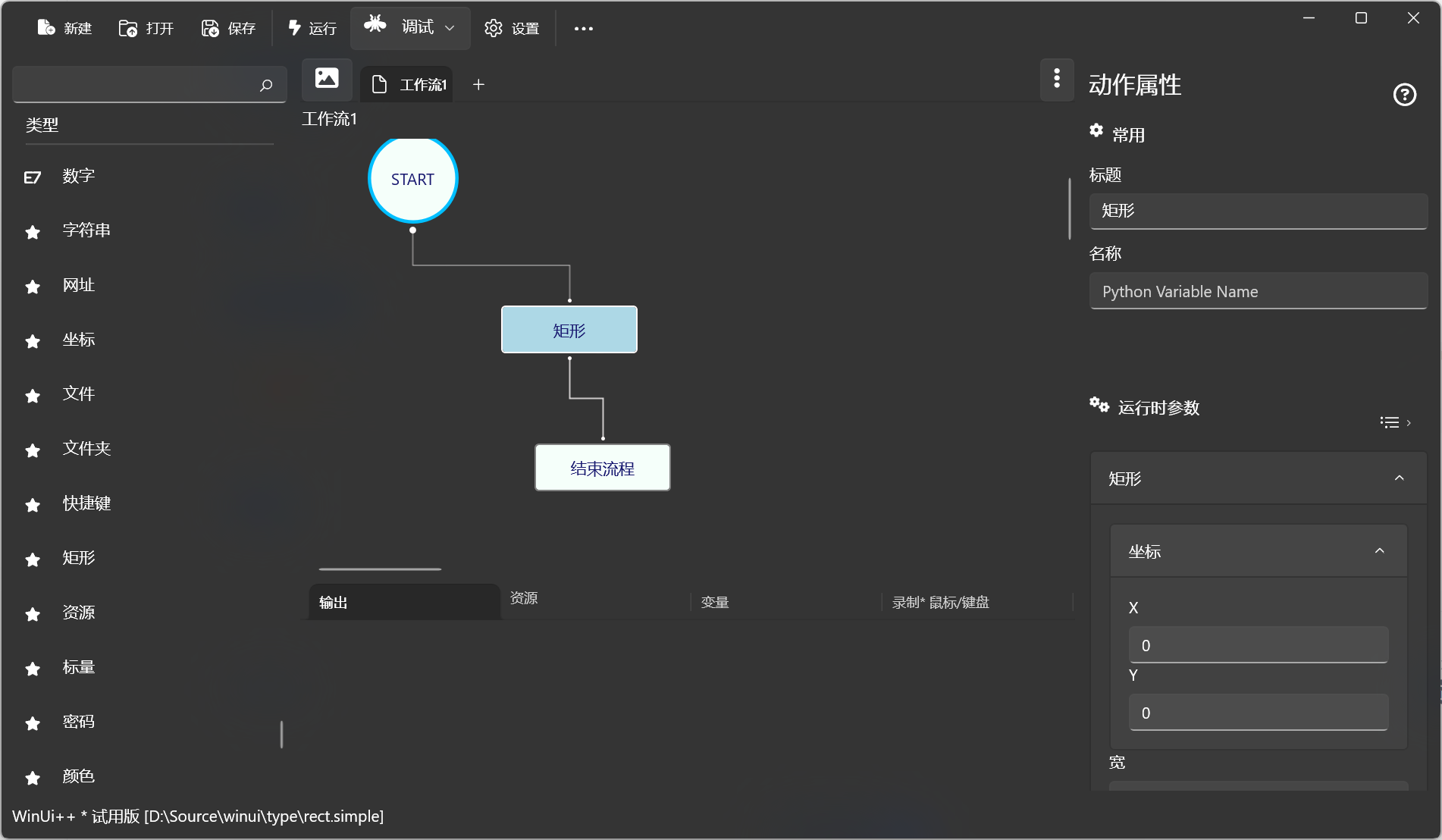1442x840 pixels.
Task: Click the image view icon beside the workflow tab
Action: click(x=327, y=79)
